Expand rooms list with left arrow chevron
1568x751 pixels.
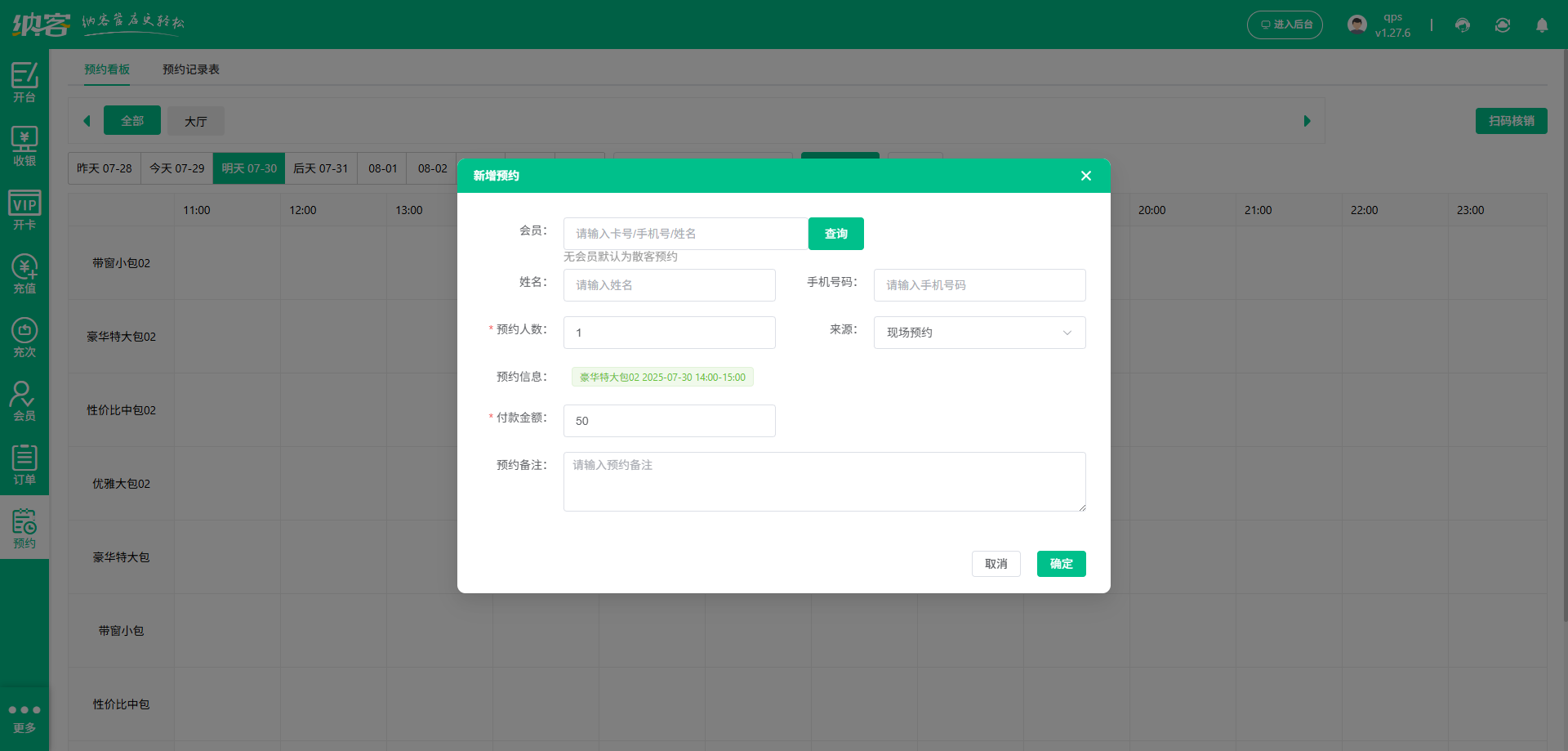87,120
